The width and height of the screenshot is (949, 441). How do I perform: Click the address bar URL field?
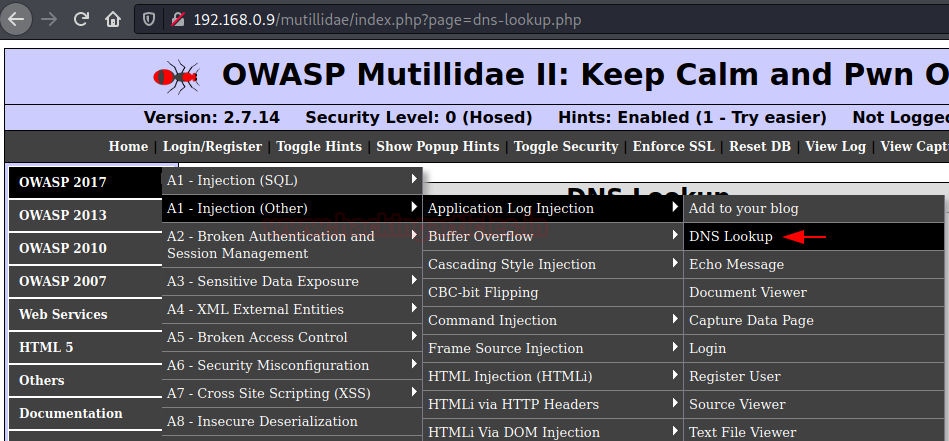(541, 19)
